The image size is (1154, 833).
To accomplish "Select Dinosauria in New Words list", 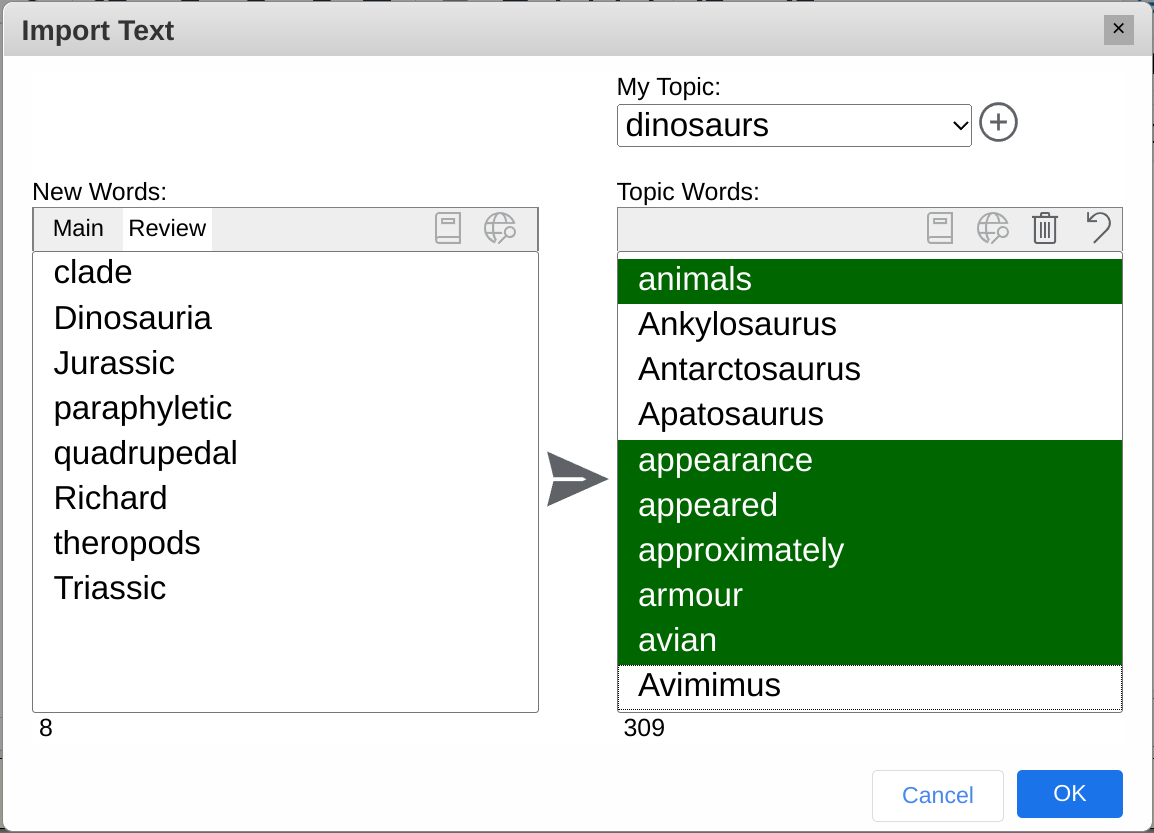I will point(286,319).
